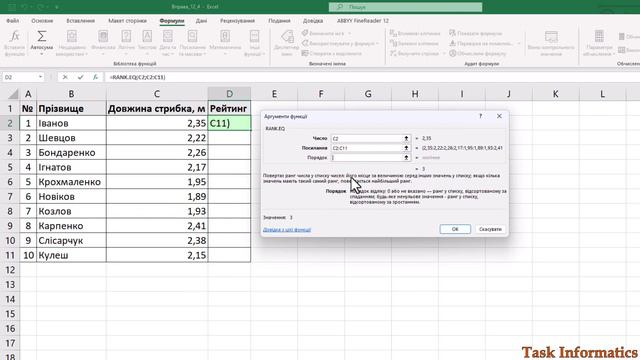This screenshot has height=360, width=640.
Task: Click the remove arrows command
Action: pos(414,53)
